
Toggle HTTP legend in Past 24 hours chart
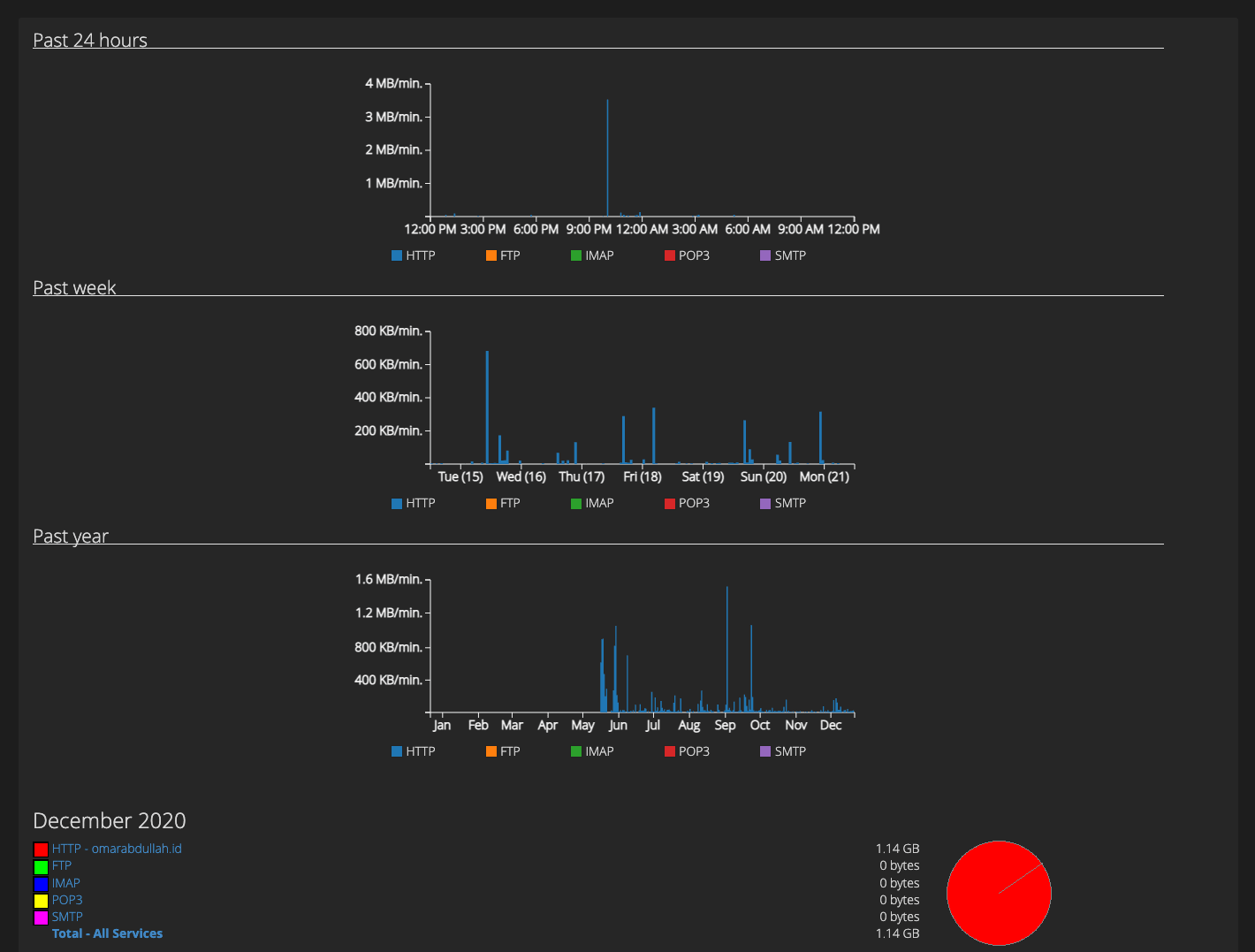(x=414, y=255)
